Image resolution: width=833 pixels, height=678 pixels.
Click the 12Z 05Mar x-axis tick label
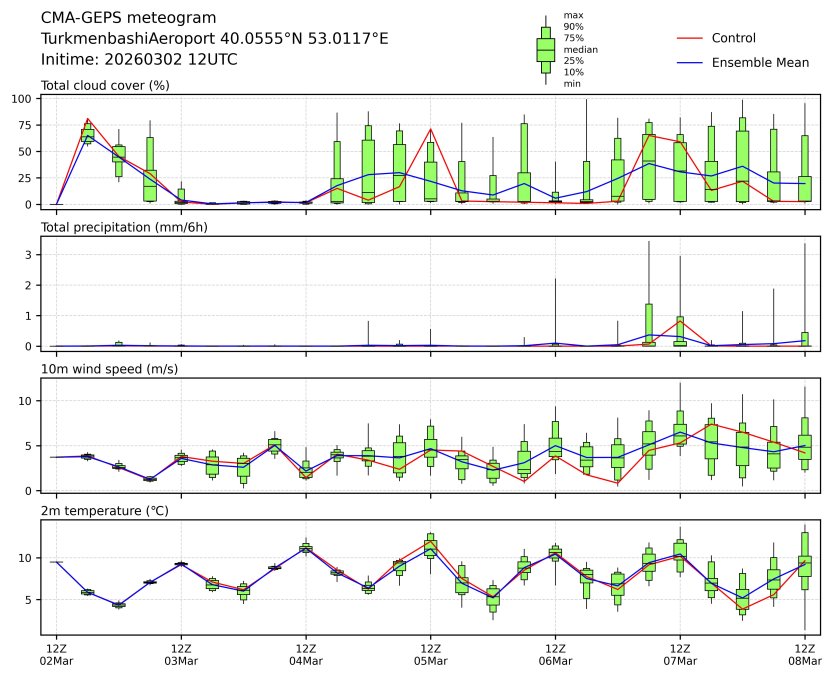(430, 655)
